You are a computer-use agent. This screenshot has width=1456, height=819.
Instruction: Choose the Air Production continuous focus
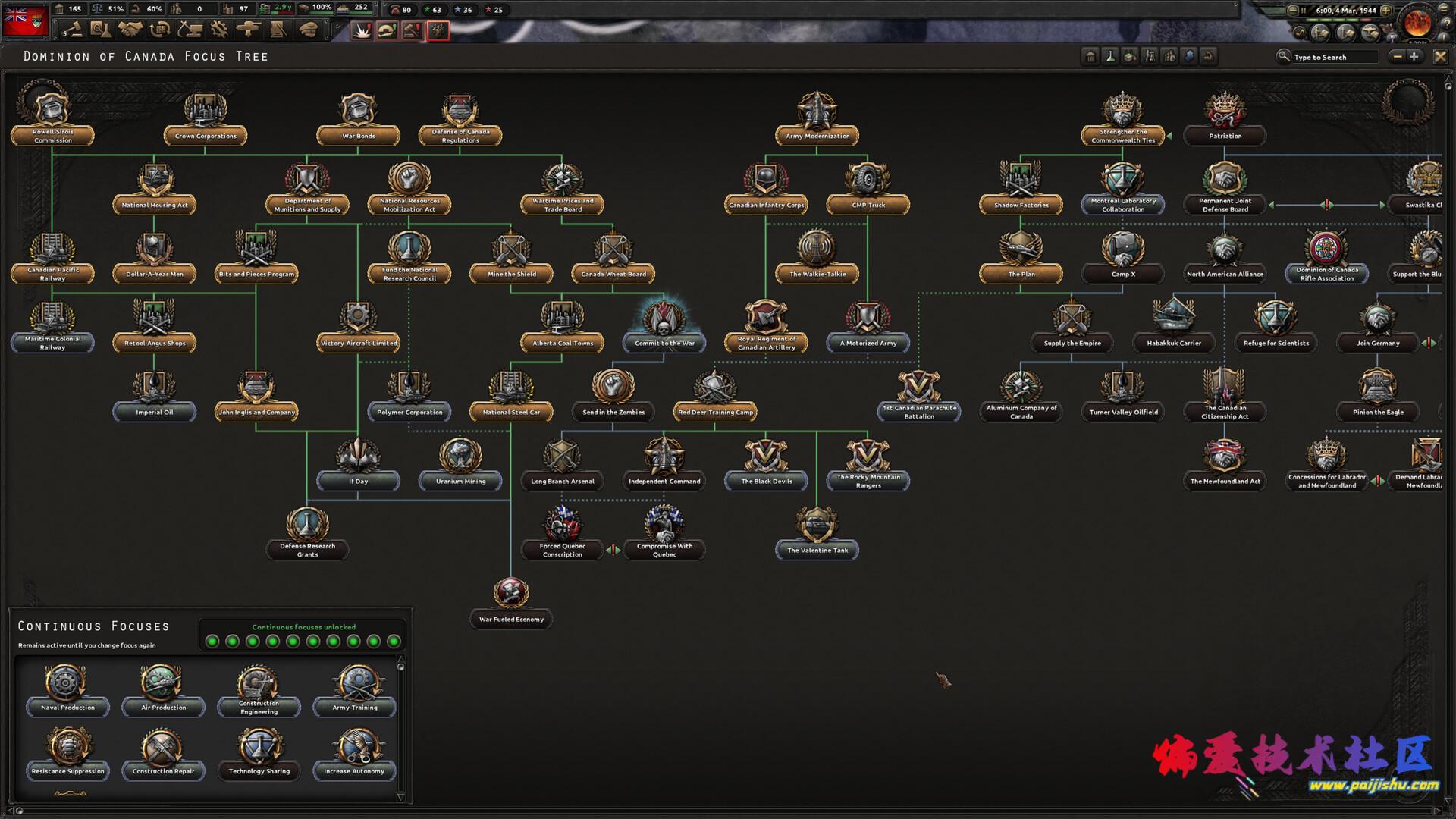click(163, 691)
